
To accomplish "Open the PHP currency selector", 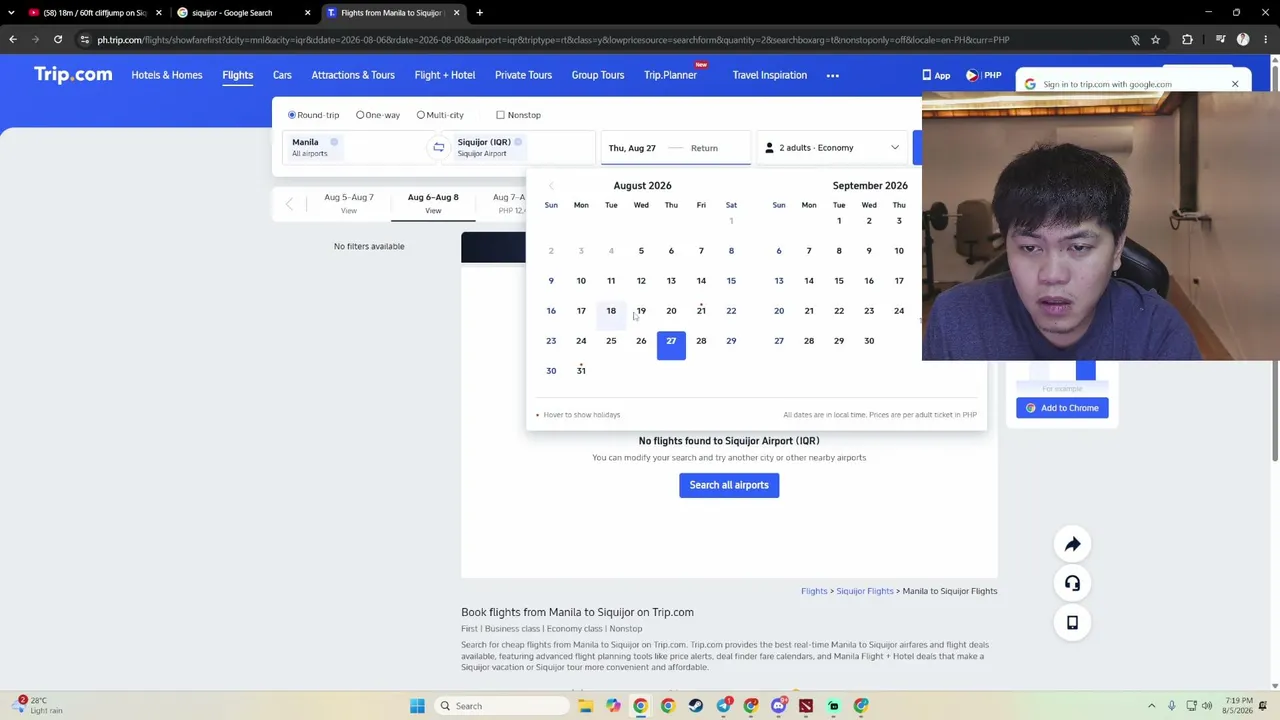I will click(984, 75).
